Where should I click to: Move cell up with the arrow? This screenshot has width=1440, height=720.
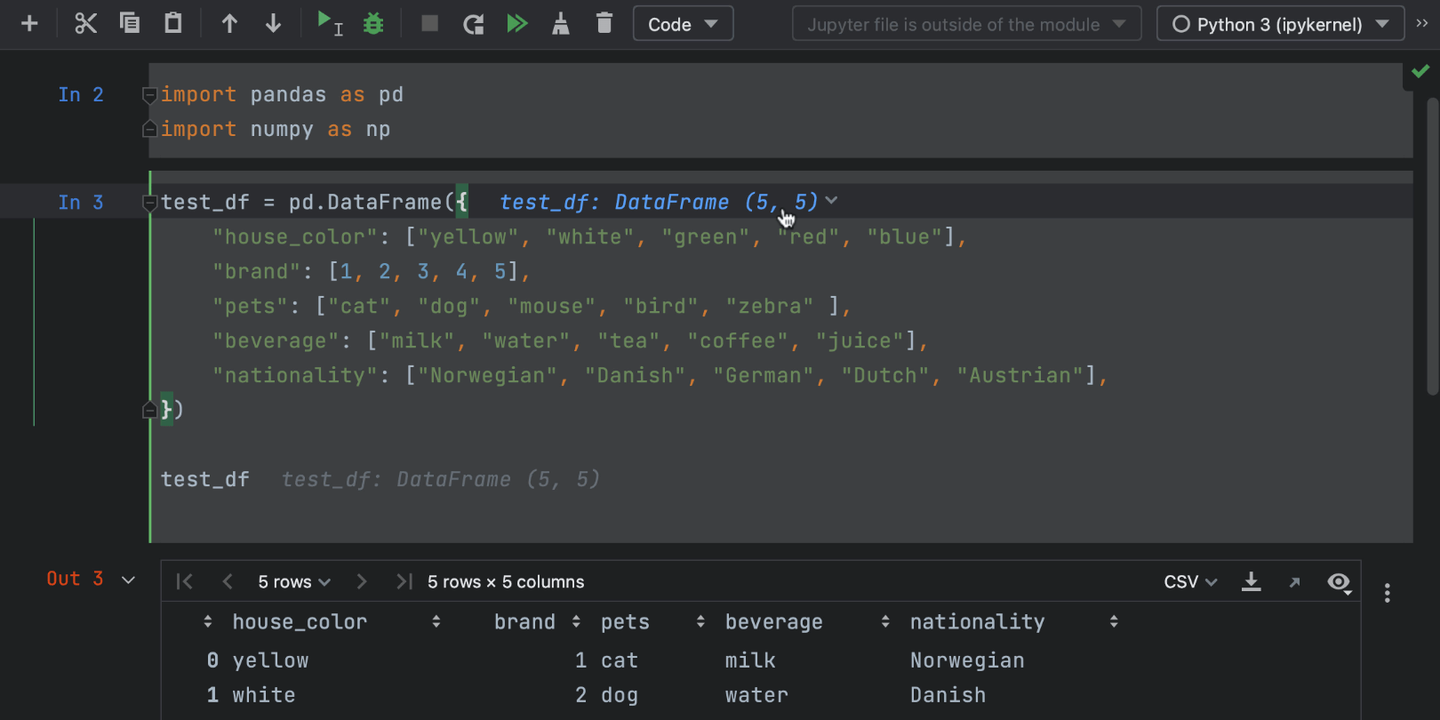230,23
